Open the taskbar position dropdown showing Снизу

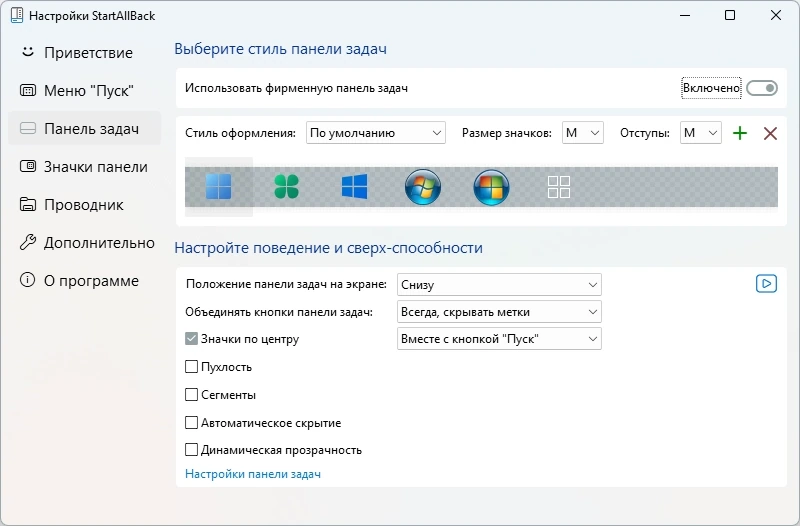tap(499, 285)
